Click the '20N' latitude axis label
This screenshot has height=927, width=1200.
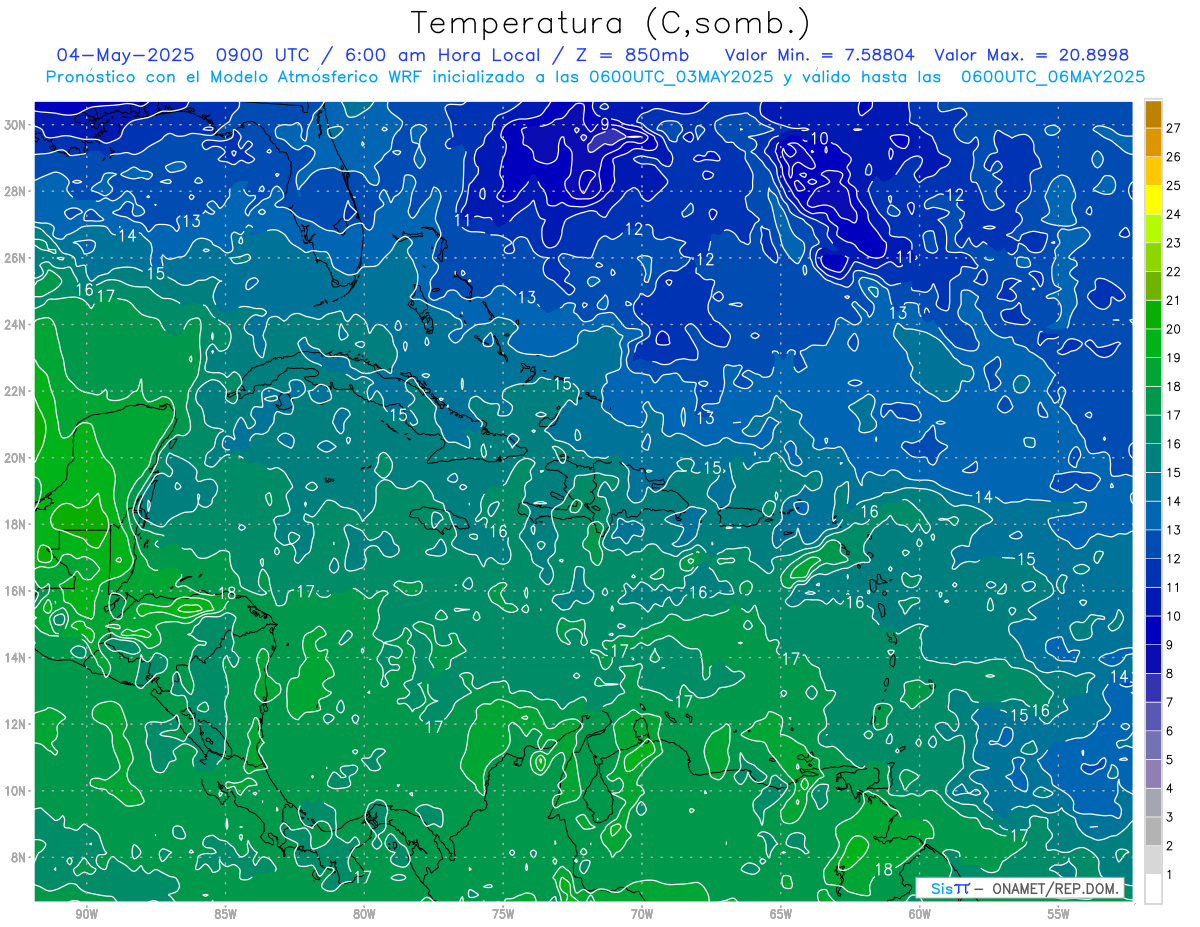click(x=17, y=457)
